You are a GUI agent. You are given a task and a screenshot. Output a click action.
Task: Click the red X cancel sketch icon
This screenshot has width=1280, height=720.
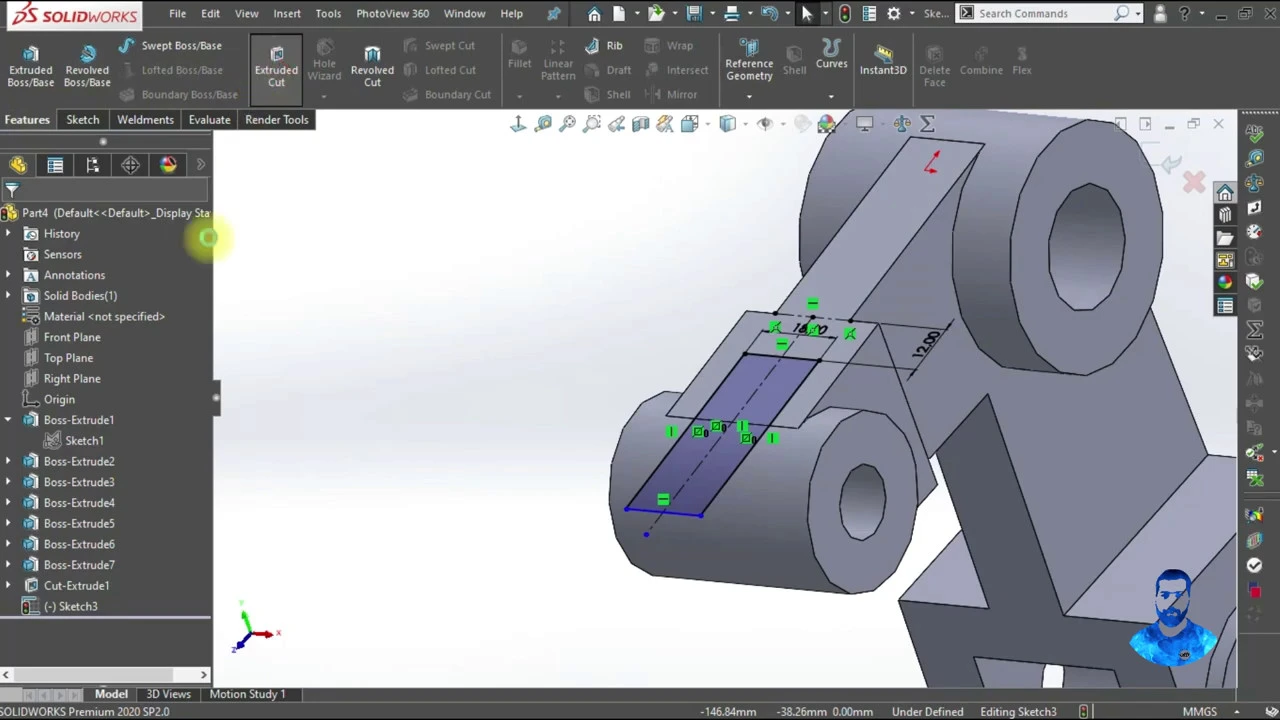[x=1194, y=182]
